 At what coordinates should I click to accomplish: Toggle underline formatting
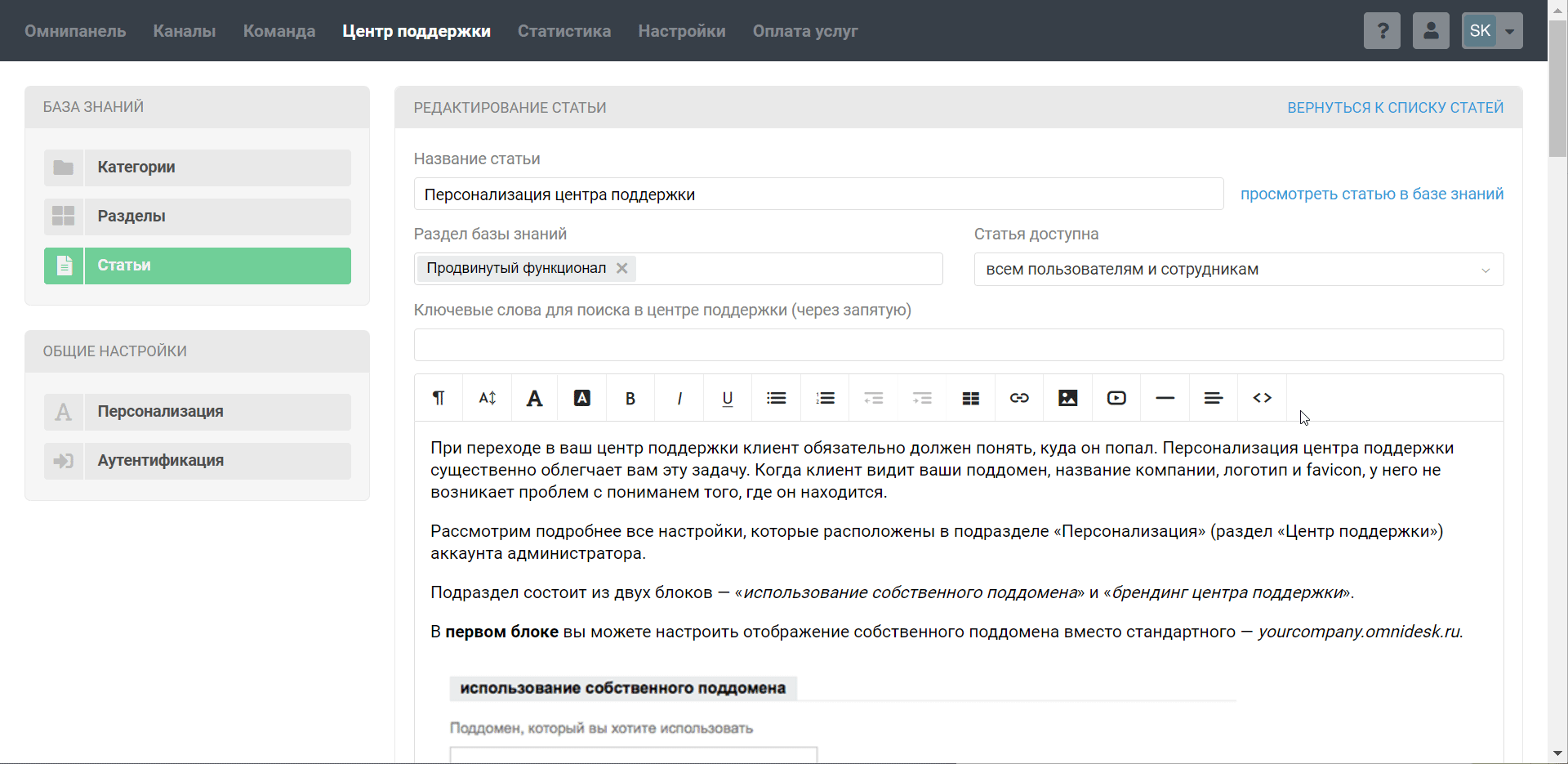pyautogui.click(x=727, y=398)
